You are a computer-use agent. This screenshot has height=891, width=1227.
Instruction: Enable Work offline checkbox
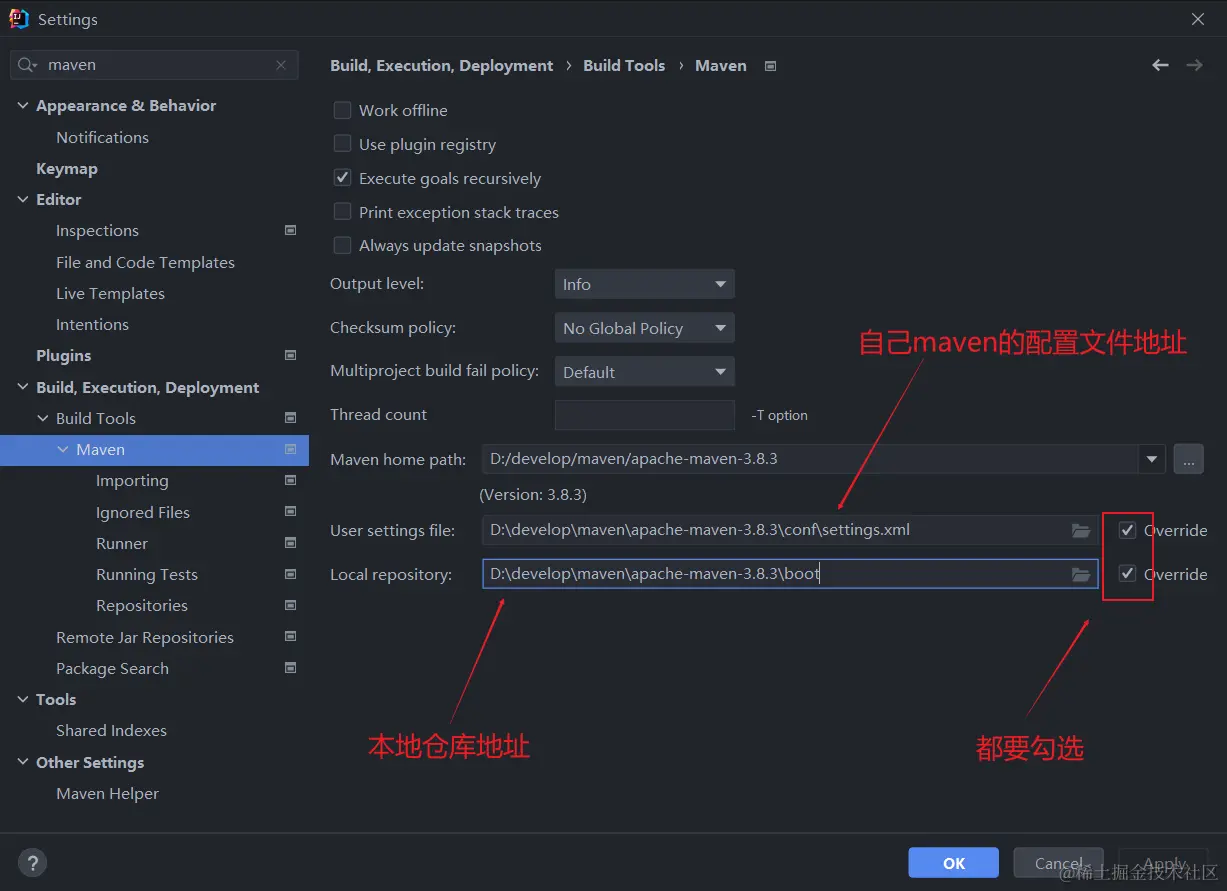tap(343, 111)
